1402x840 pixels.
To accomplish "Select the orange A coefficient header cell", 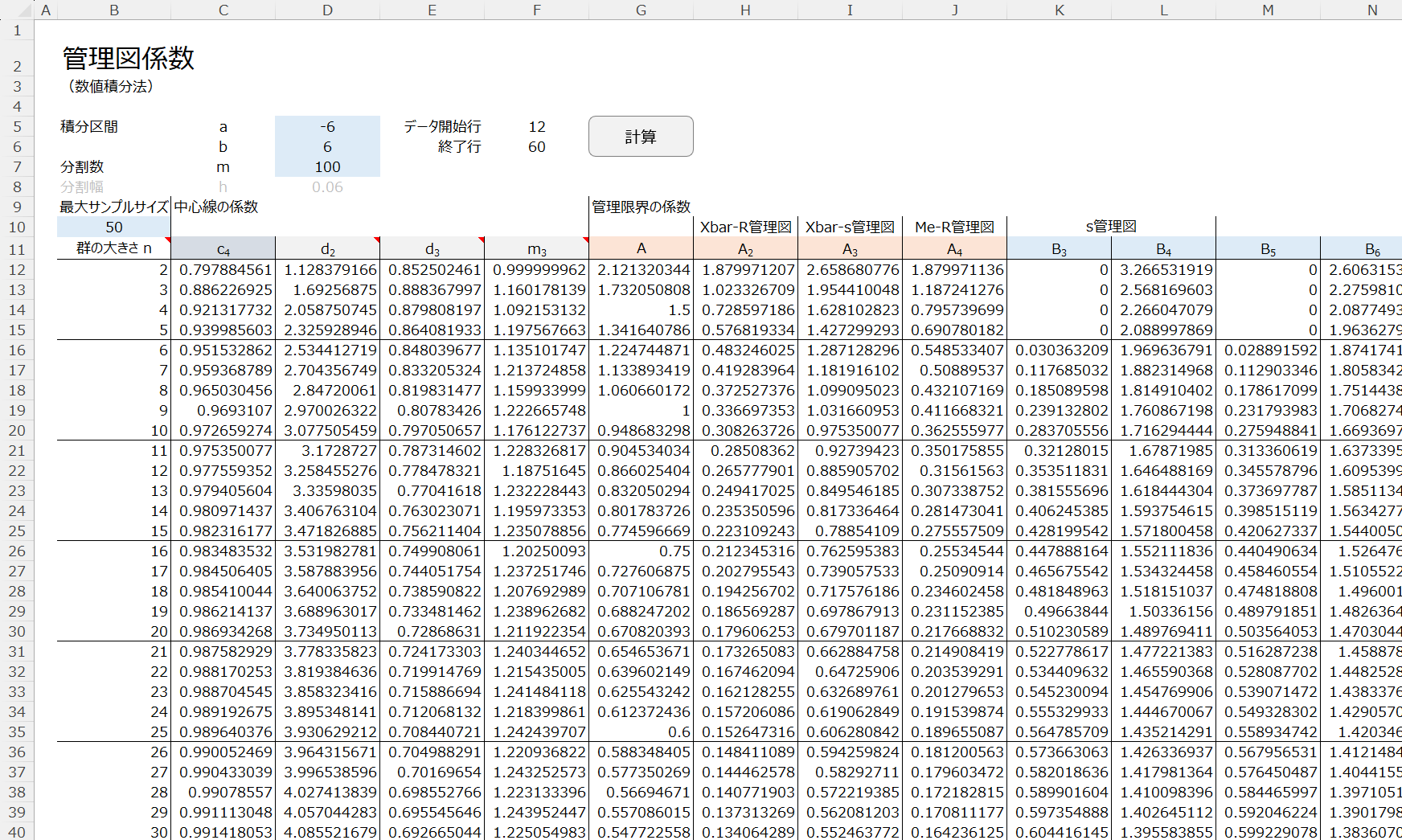I will click(x=641, y=248).
